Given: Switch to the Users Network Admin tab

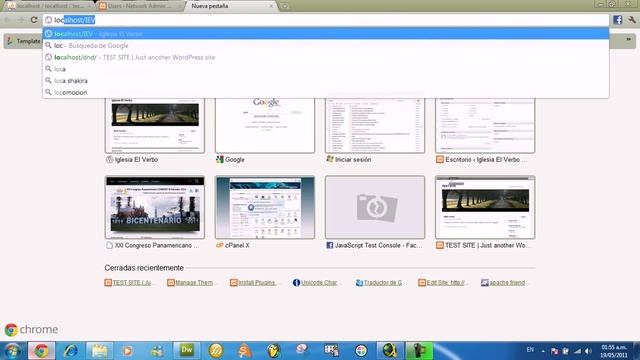Looking at the screenshot, I should [140, 6].
